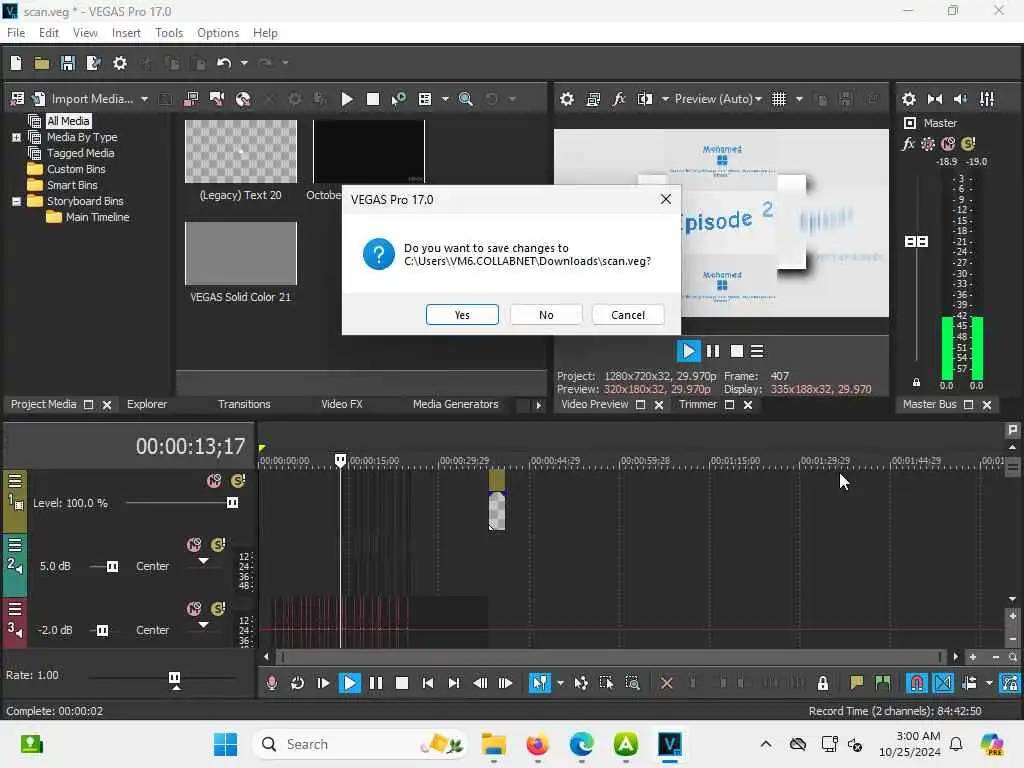Open Master Bus audio properties gear
This screenshot has width=1024, height=768.
click(x=908, y=99)
